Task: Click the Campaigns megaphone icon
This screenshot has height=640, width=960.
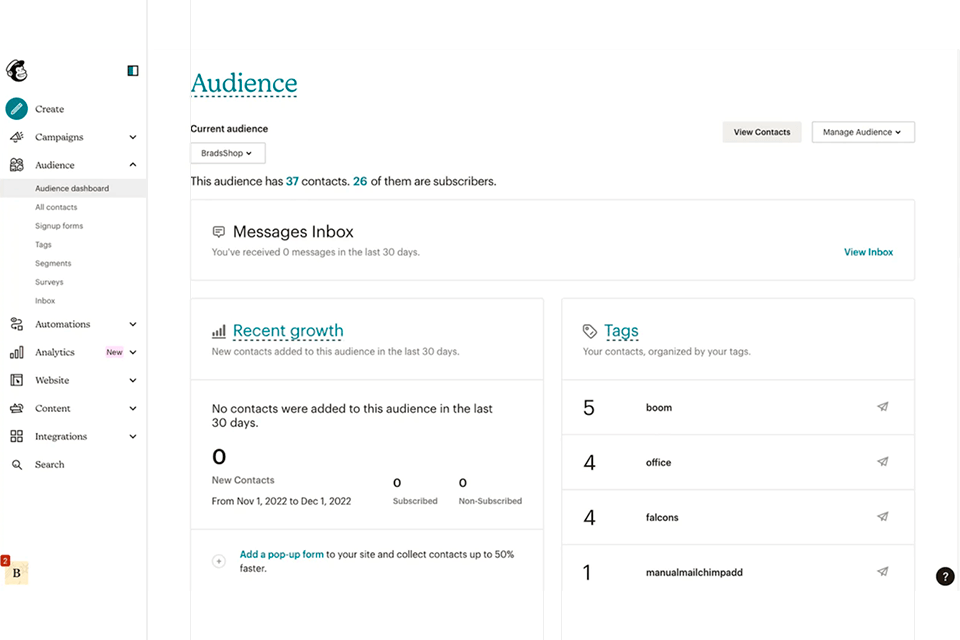Action: pos(17,137)
